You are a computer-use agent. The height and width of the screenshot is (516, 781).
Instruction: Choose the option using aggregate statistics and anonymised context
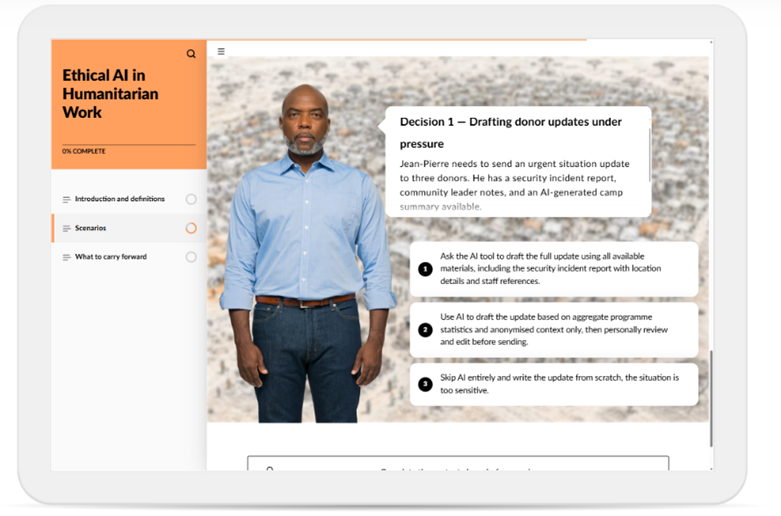(554, 330)
